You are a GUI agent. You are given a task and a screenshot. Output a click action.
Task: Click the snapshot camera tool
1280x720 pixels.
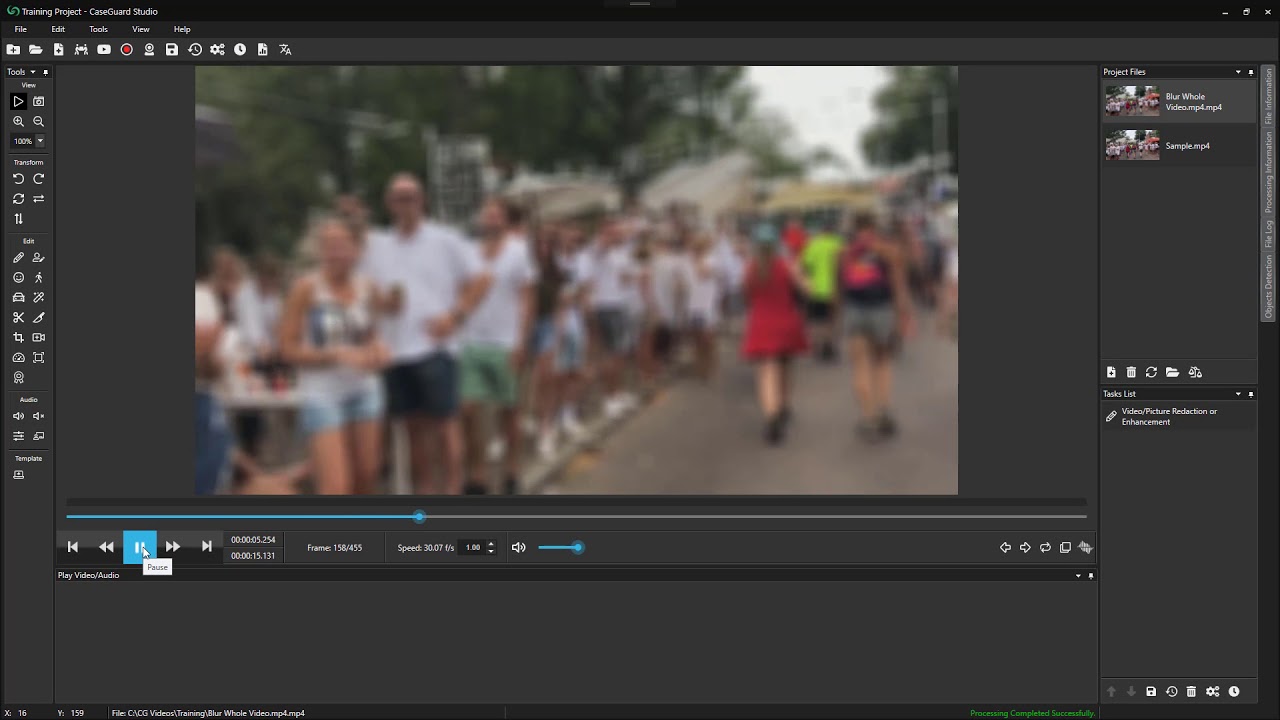pos(39,101)
